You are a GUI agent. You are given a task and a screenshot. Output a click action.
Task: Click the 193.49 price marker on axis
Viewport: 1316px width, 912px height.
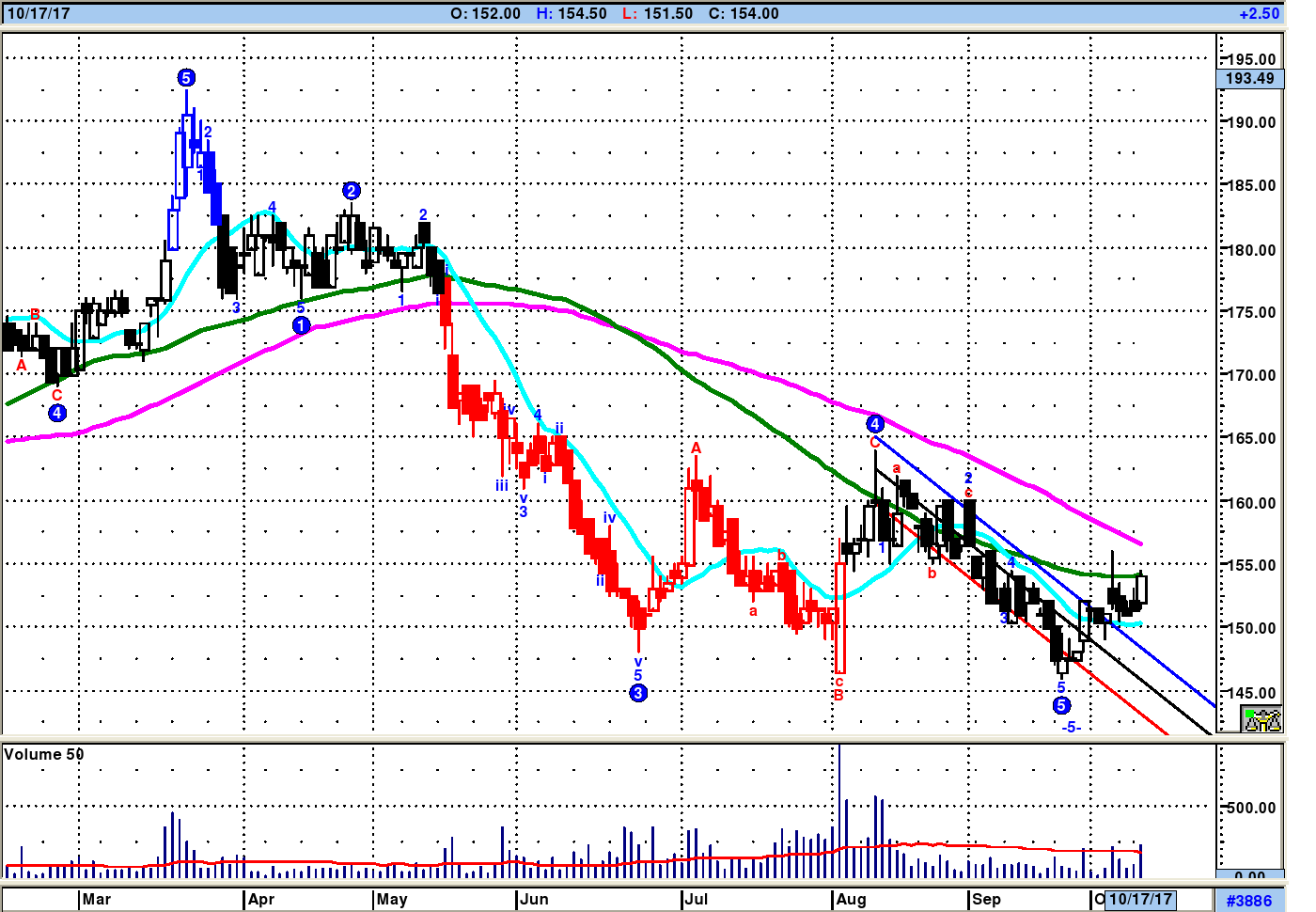click(x=1249, y=79)
